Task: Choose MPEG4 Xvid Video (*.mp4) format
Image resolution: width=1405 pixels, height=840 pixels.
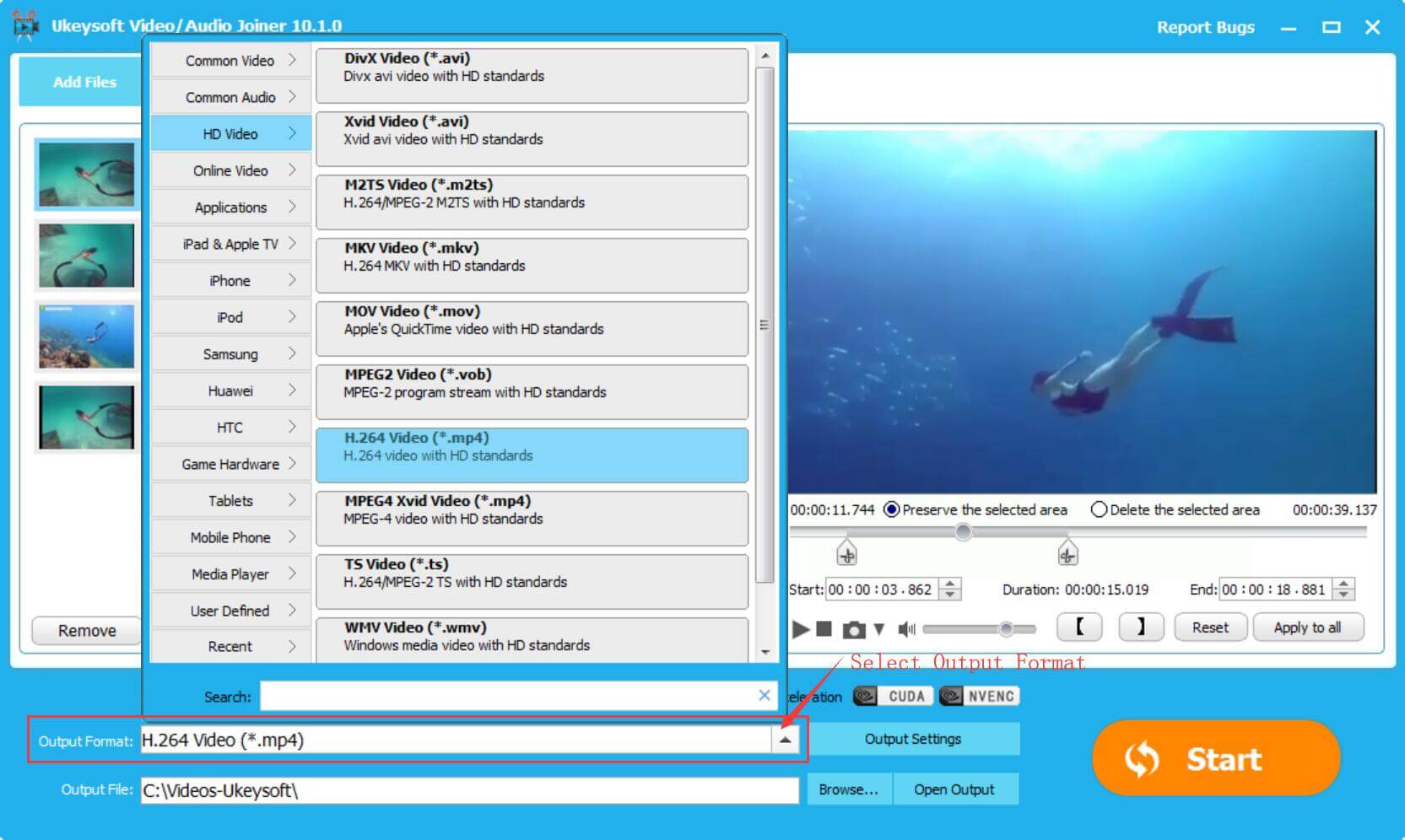Action: [x=532, y=518]
